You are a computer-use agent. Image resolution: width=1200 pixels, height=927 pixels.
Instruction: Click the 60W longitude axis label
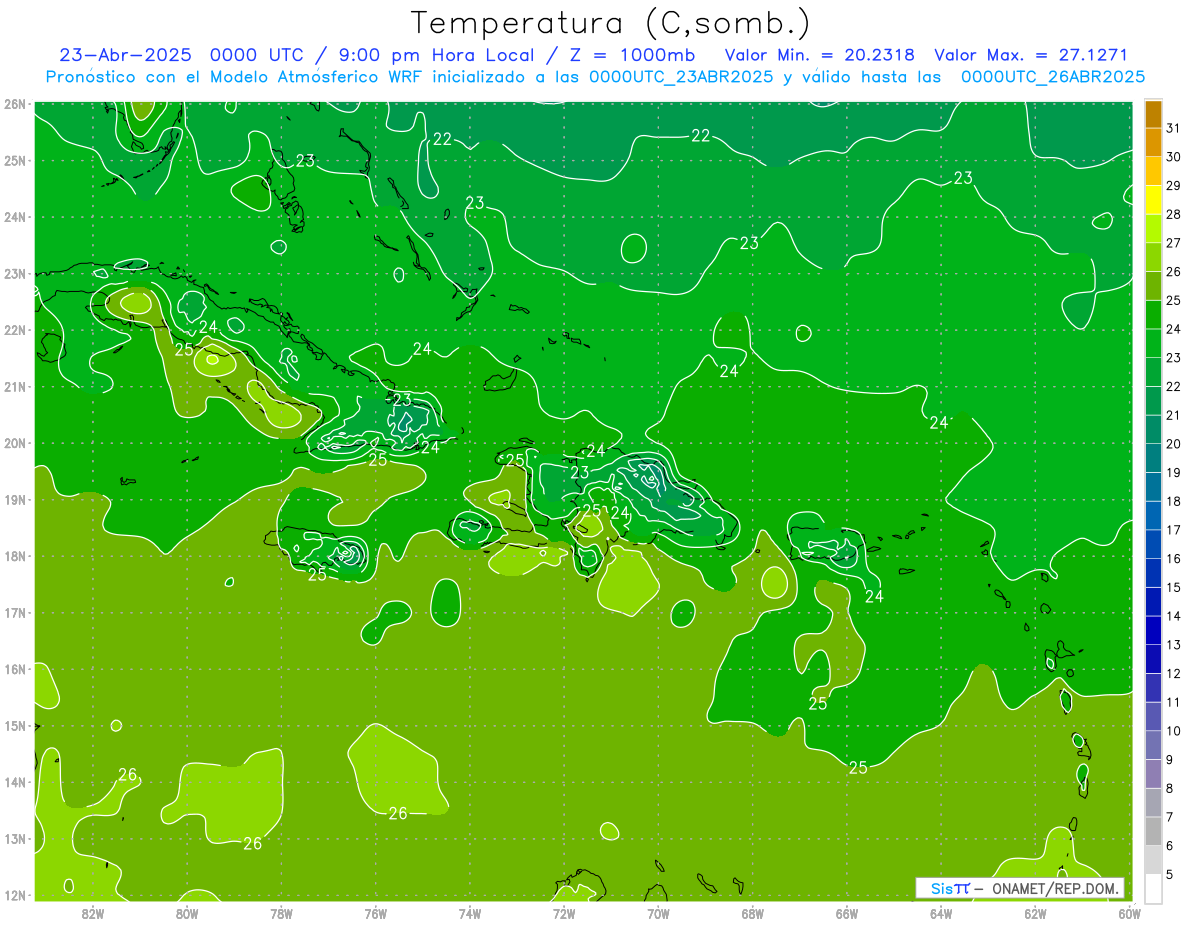tap(1129, 912)
